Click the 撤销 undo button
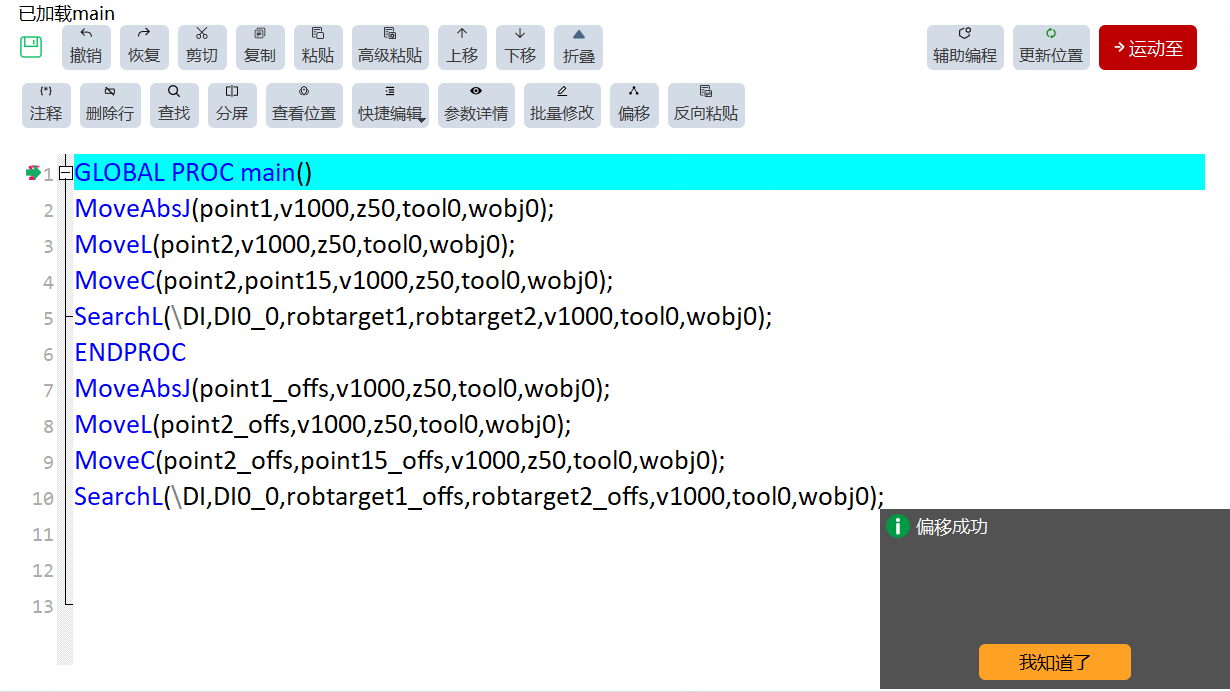 pos(86,47)
